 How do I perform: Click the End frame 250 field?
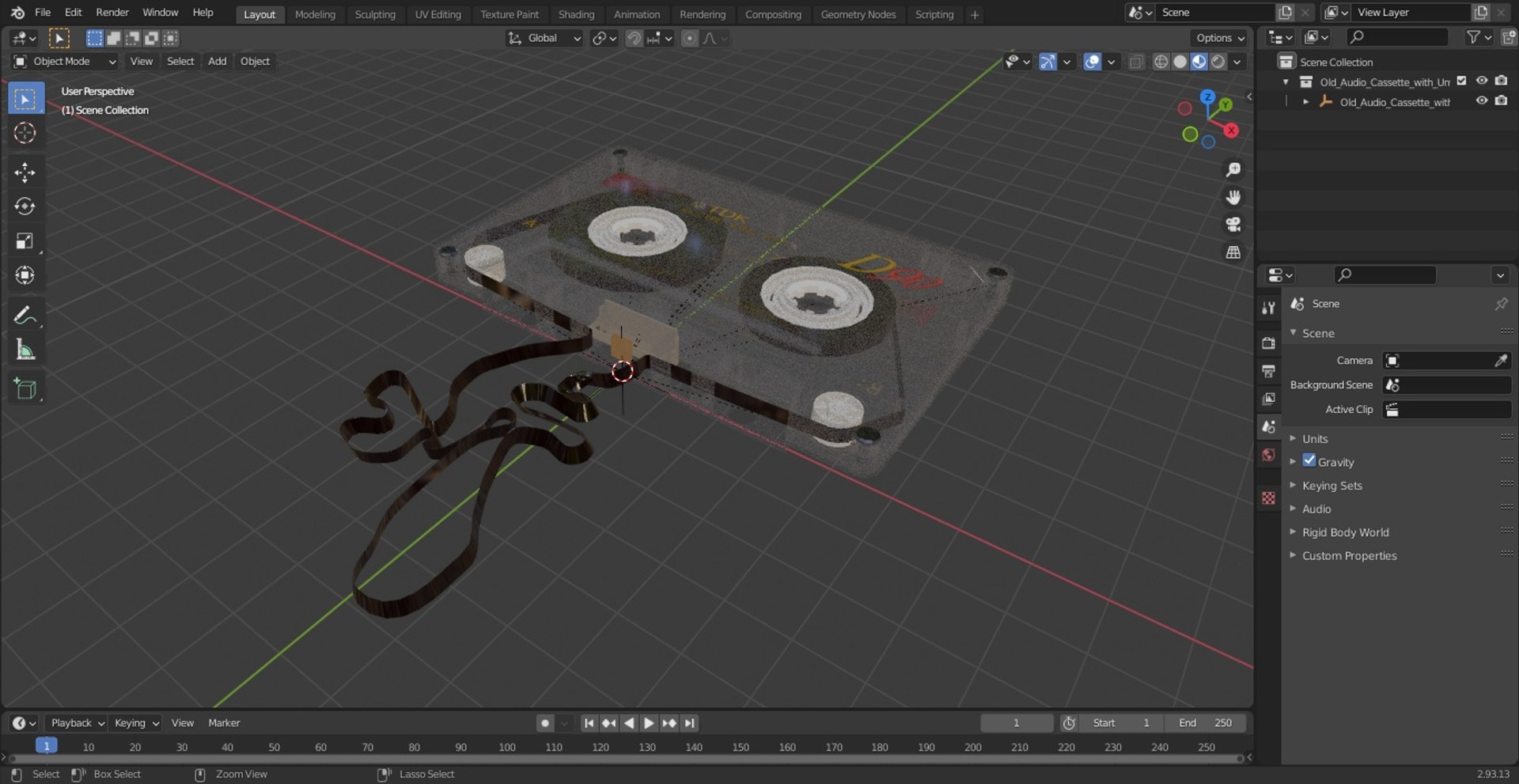click(1205, 723)
